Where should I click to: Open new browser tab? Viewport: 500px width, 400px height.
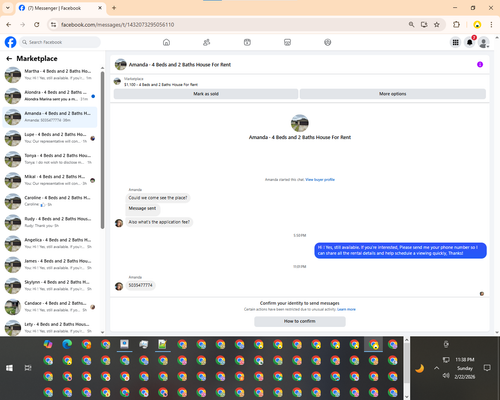click(x=114, y=8)
